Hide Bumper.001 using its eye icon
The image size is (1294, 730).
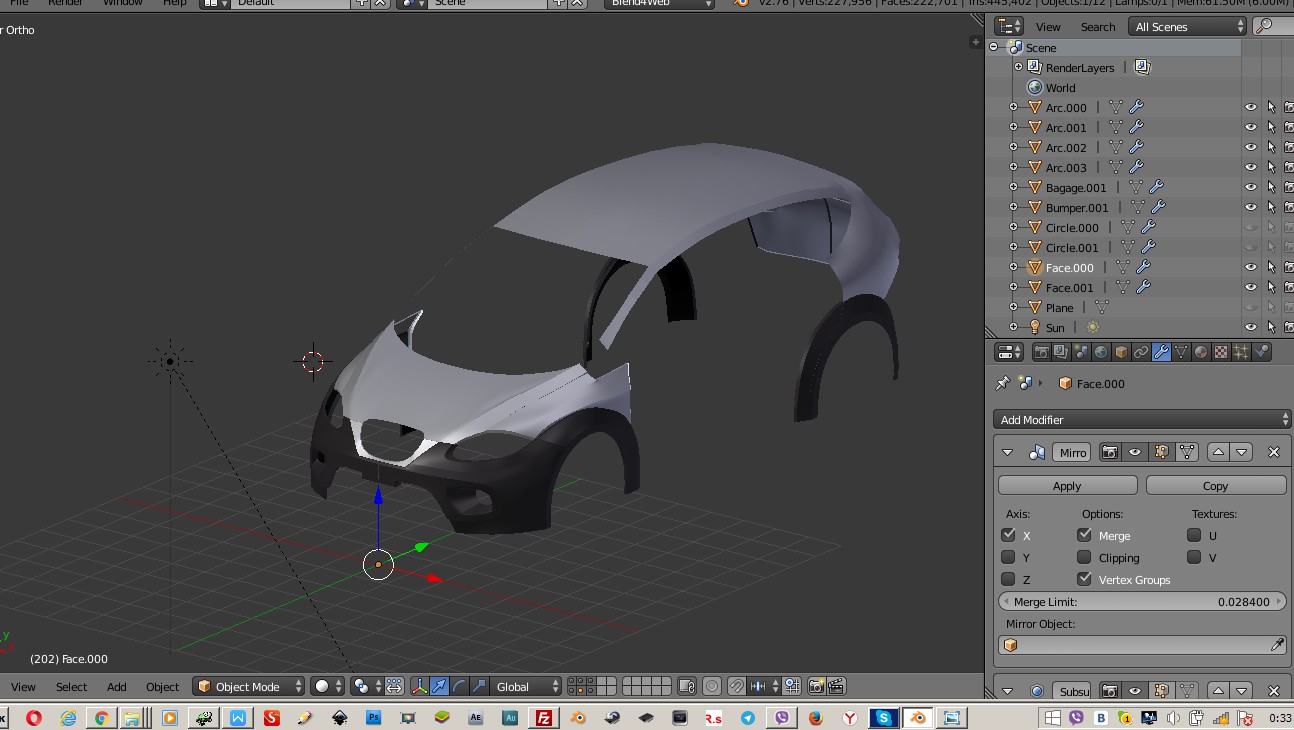click(1250, 207)
